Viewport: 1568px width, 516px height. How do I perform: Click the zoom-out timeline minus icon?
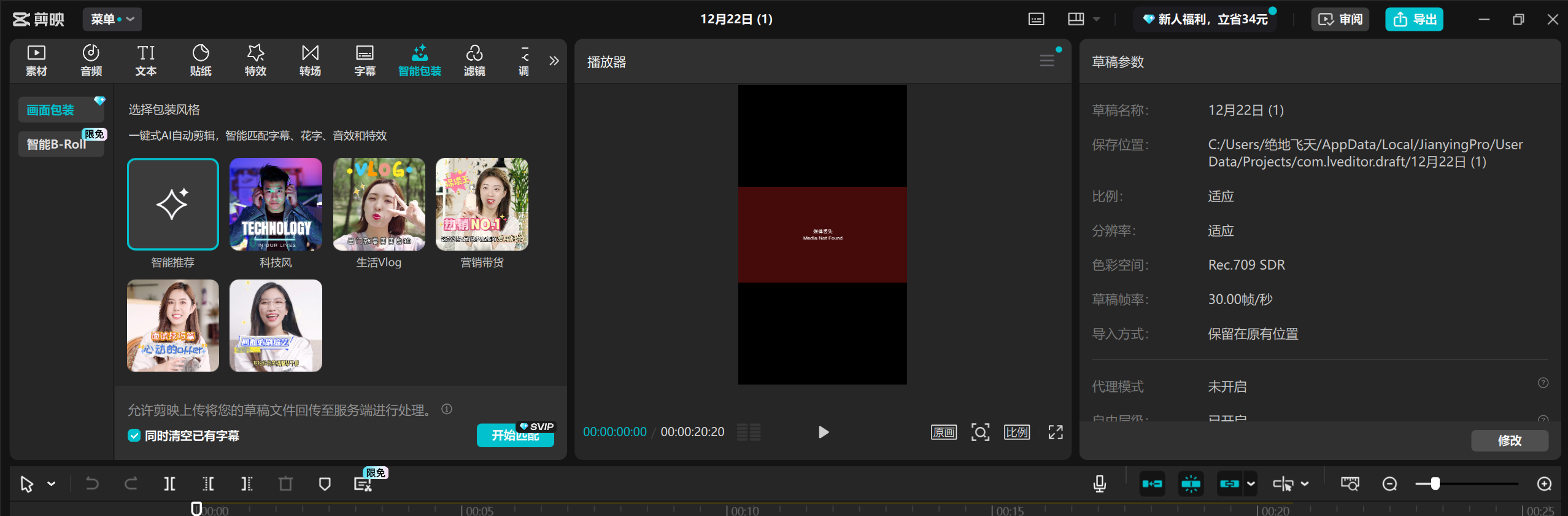1389,484
